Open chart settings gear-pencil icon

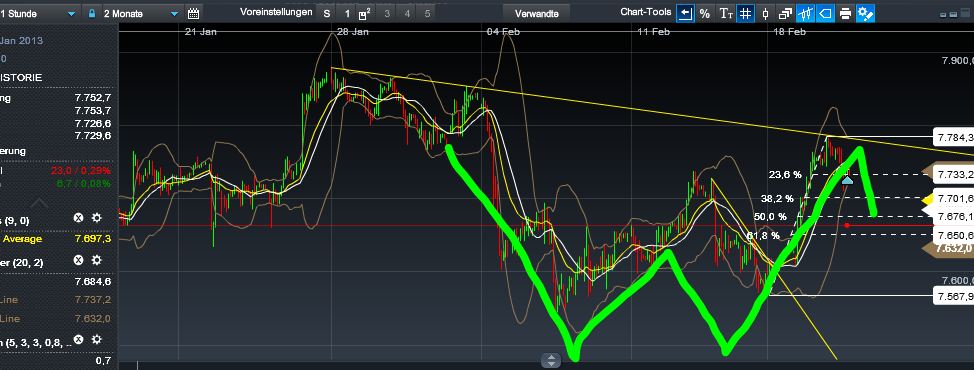865,13
